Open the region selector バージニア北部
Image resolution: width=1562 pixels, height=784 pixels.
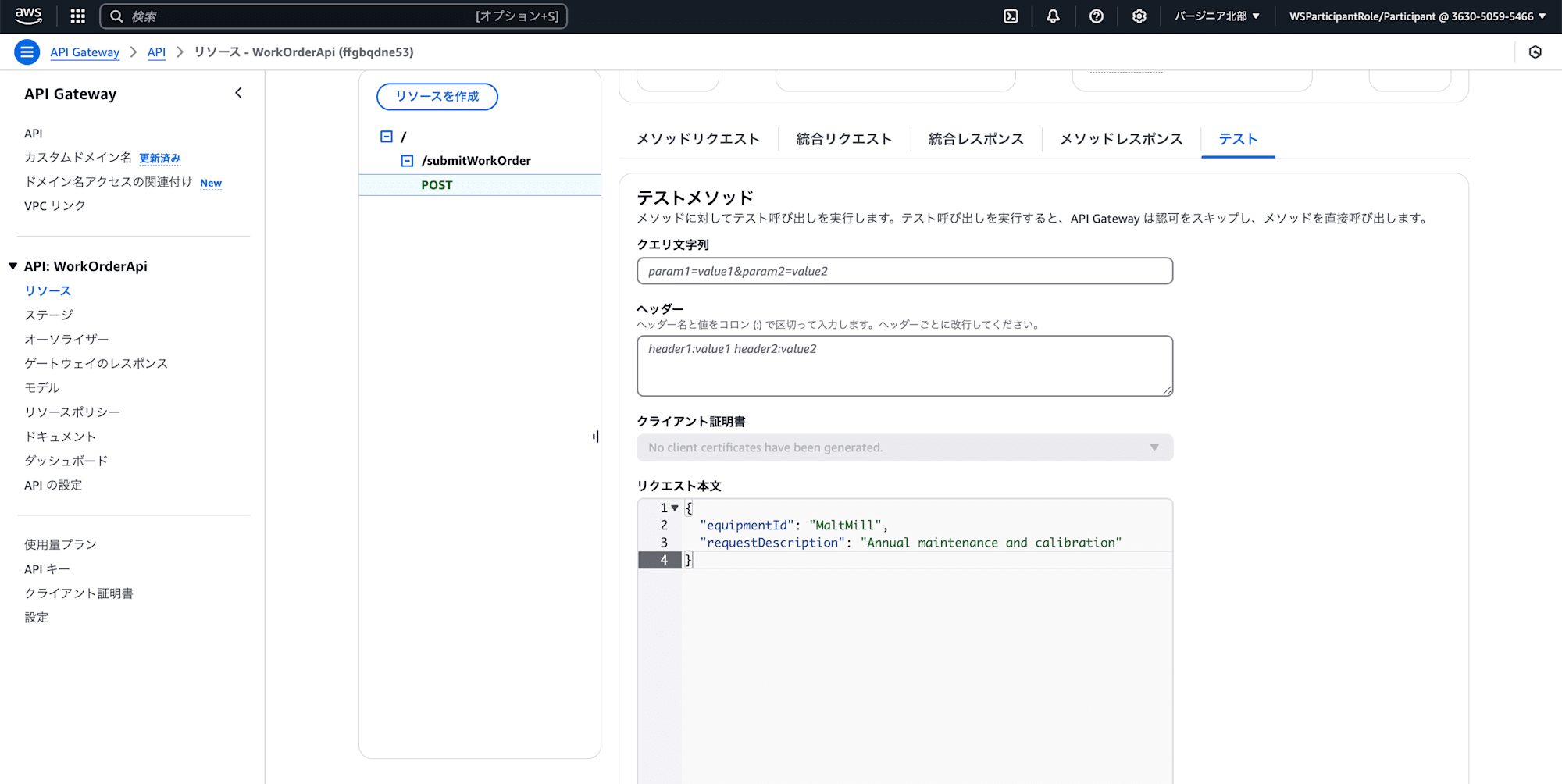click(1217, 16)
